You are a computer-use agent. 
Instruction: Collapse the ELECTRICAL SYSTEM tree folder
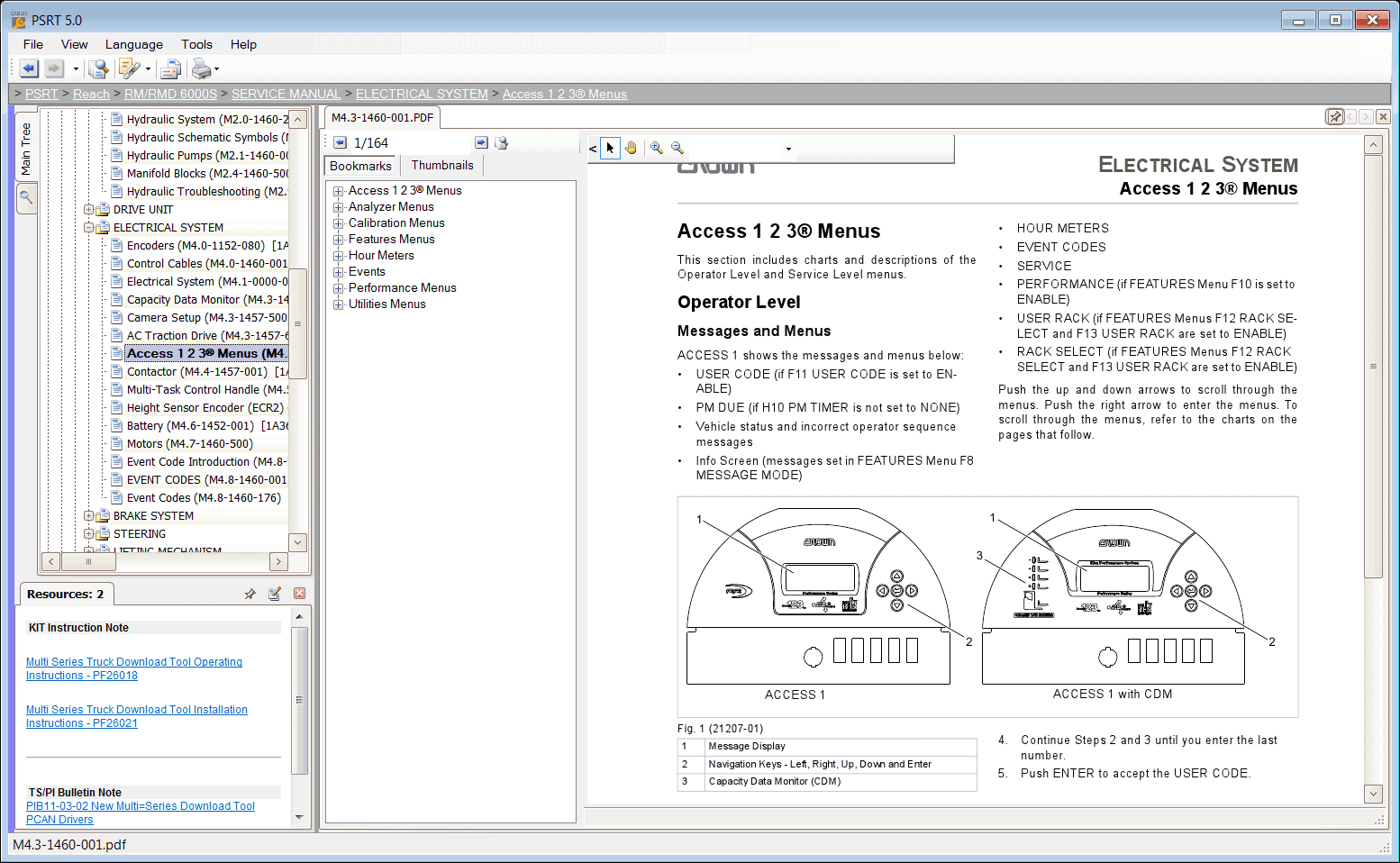tap(89, 227)
